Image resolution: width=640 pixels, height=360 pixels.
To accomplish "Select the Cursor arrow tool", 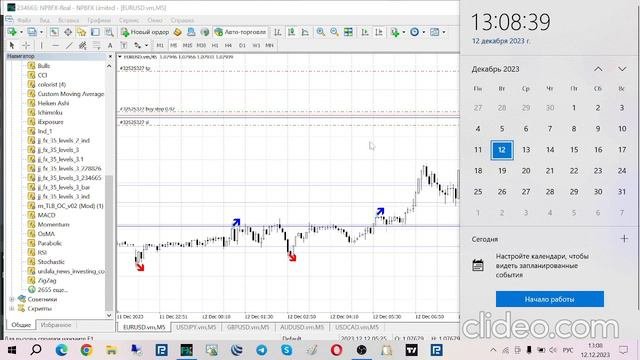I will (x=12, y=45).
